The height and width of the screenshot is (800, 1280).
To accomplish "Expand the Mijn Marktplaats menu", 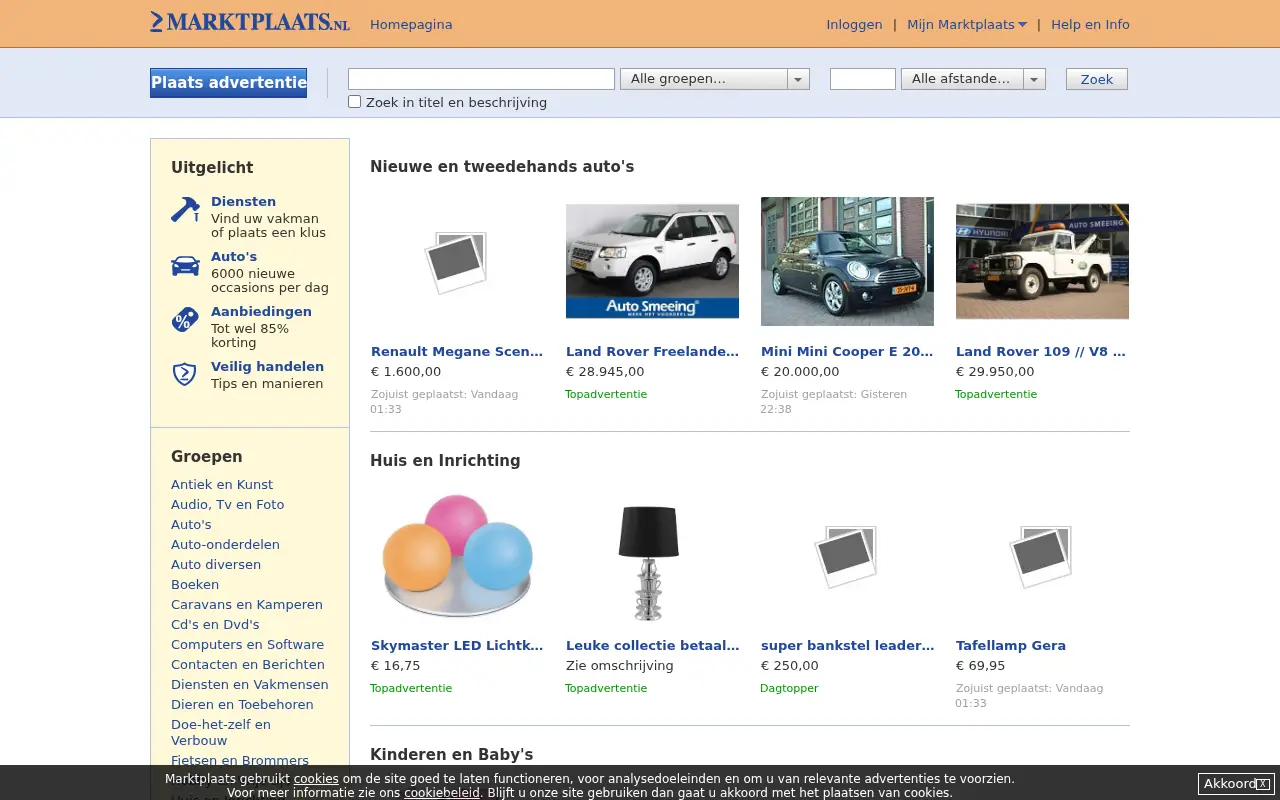I will (x=967, y=24).
